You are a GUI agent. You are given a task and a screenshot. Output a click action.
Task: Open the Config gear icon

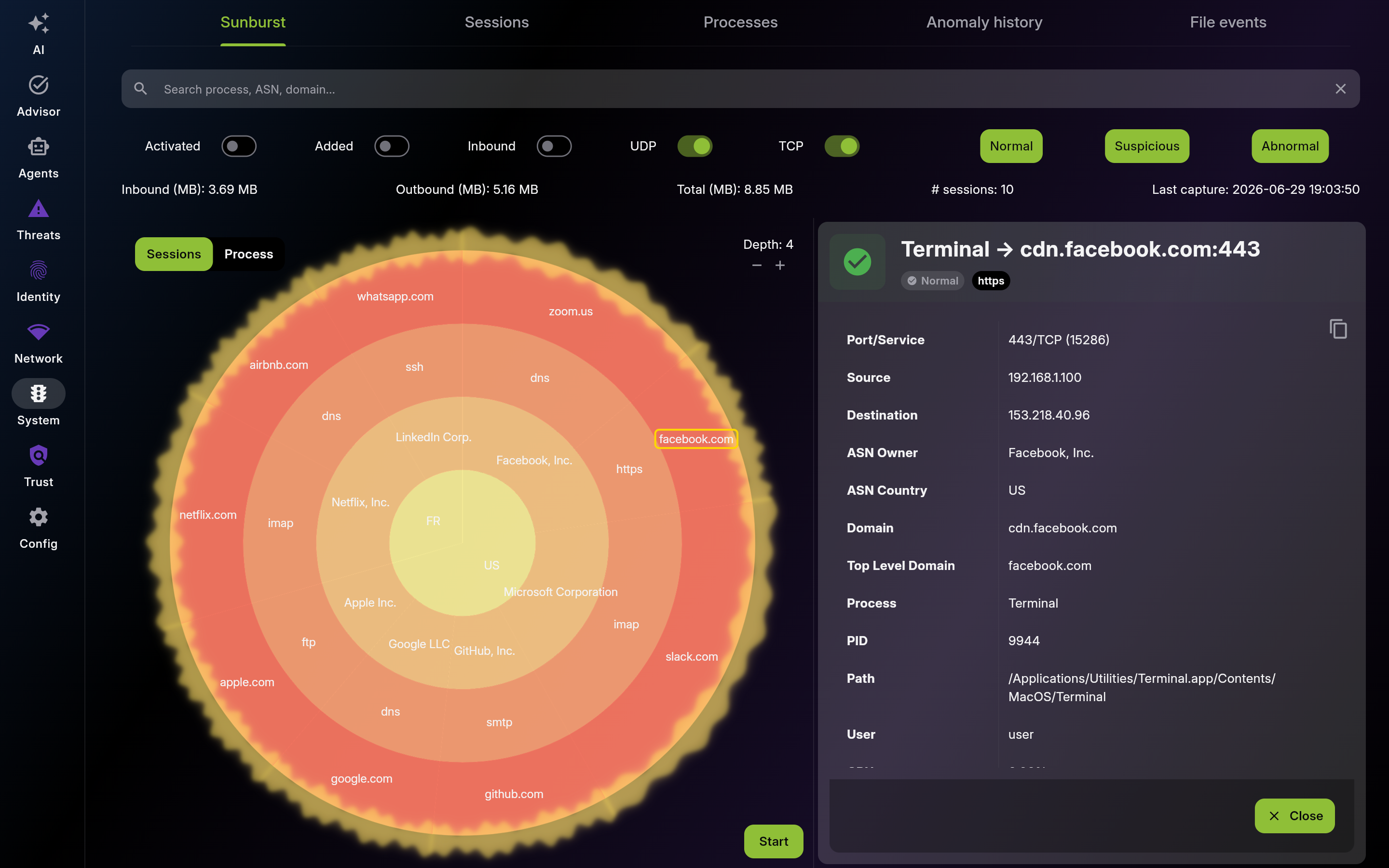[x=39, y=517]
